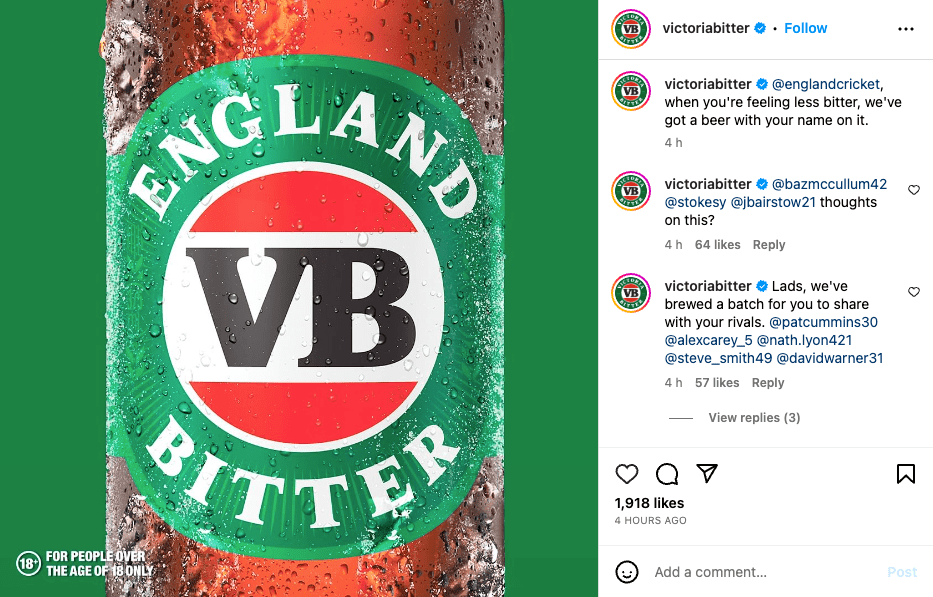Open the emoji picker smiley icon
933x597 pixels.
(x=627, y=572)
